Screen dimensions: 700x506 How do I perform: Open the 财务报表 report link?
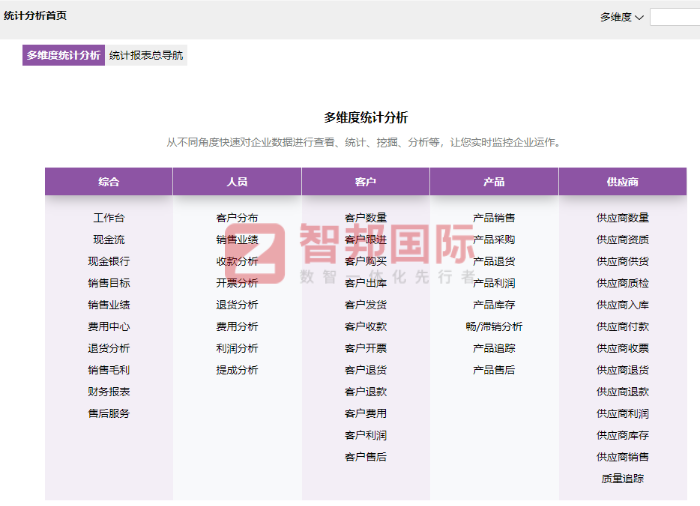[108, 392]
